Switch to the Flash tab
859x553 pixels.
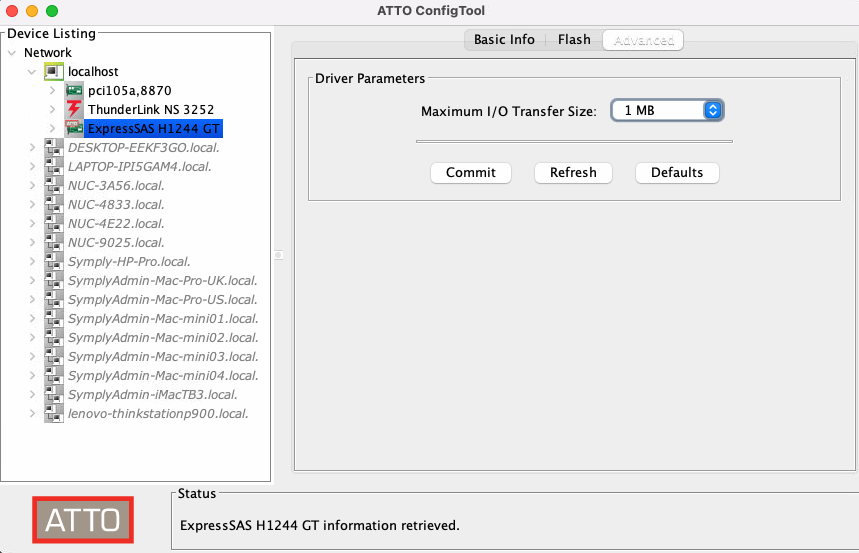(574, 39)
